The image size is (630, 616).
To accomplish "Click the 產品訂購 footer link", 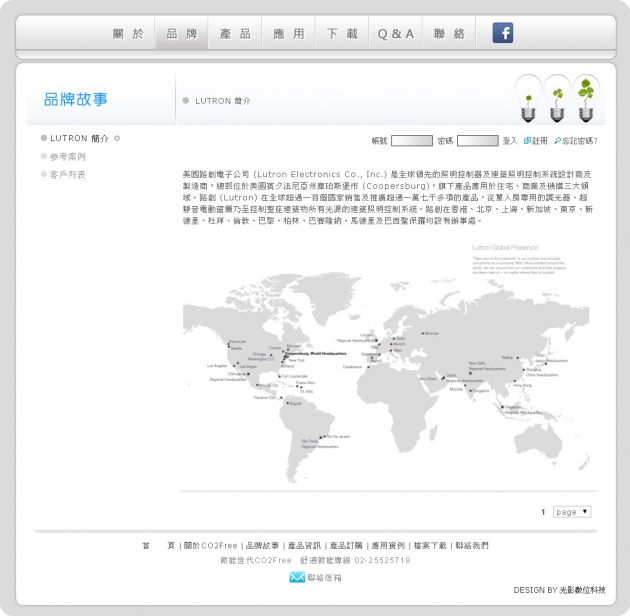I will (346, 546).
